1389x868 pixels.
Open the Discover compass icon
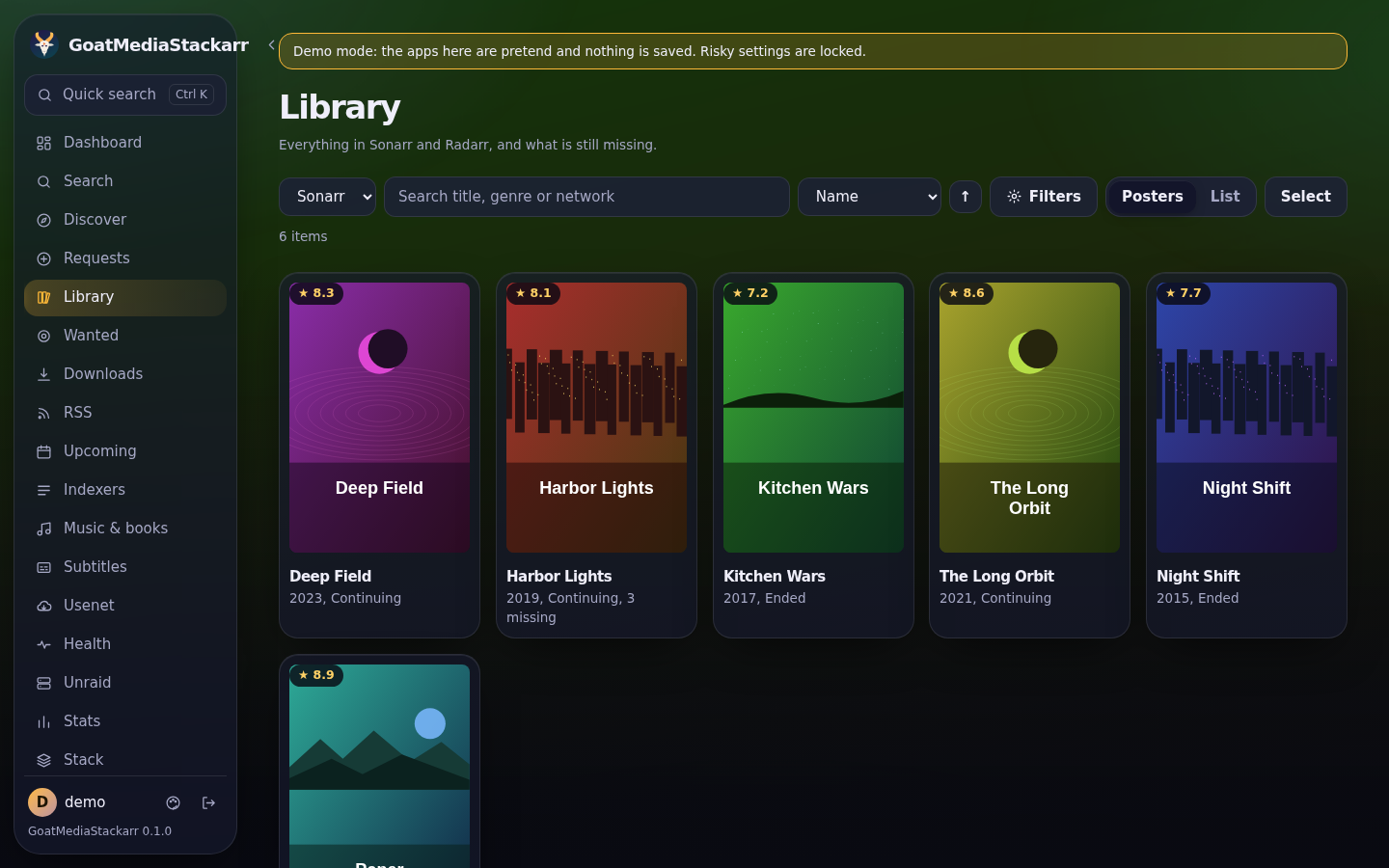(x=43, y=220)
